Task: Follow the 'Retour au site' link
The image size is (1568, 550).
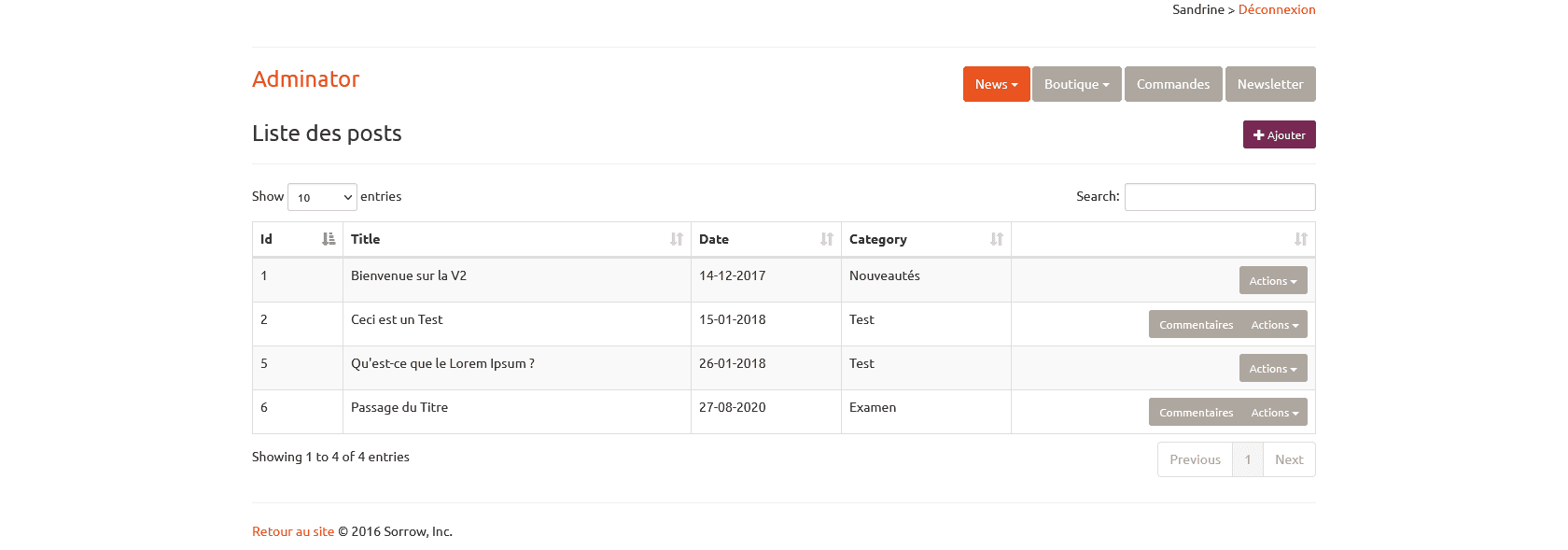Action: [x=293, y=531]
